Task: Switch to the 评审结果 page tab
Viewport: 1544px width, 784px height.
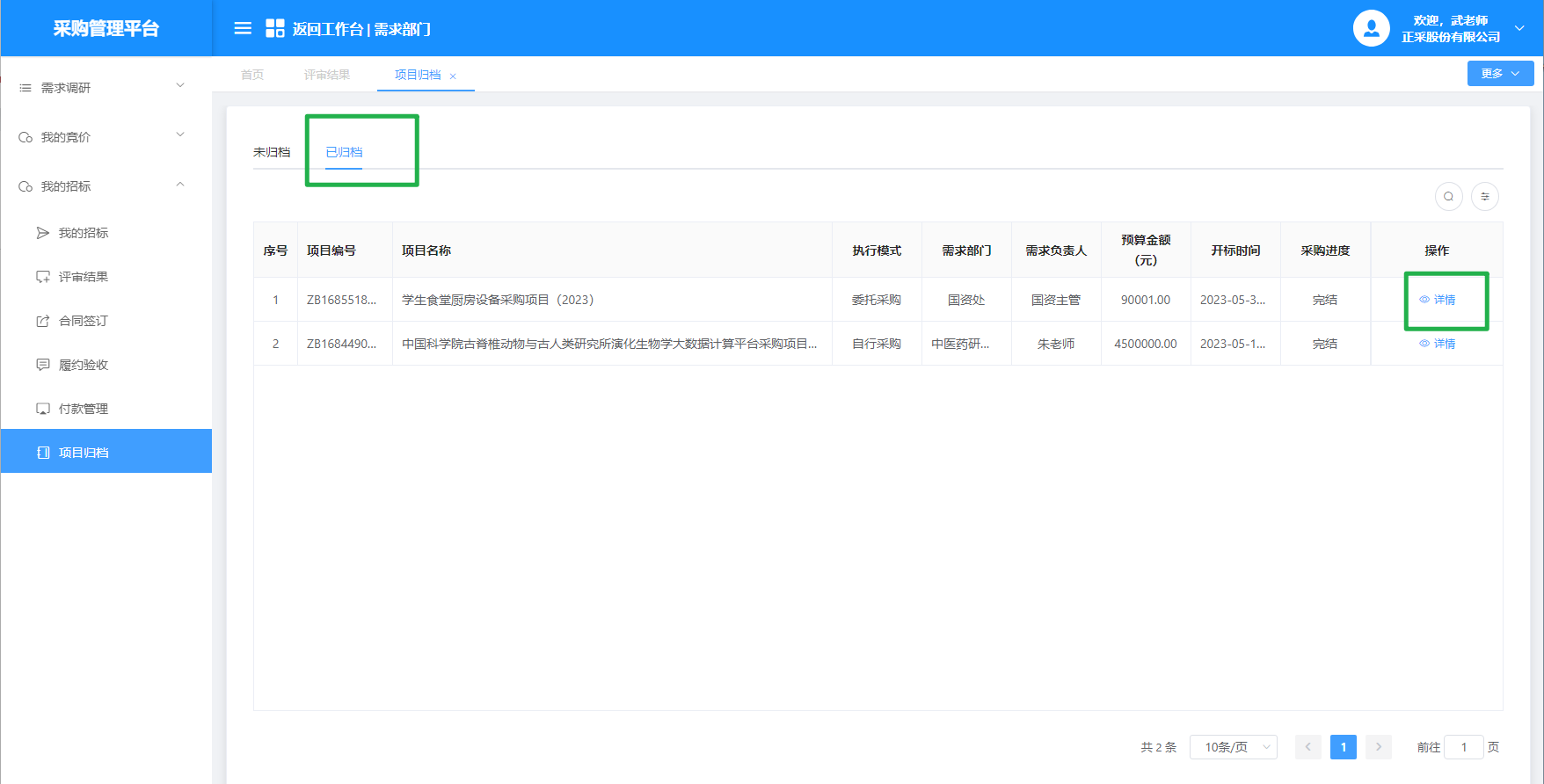Action: coord(327,75)
